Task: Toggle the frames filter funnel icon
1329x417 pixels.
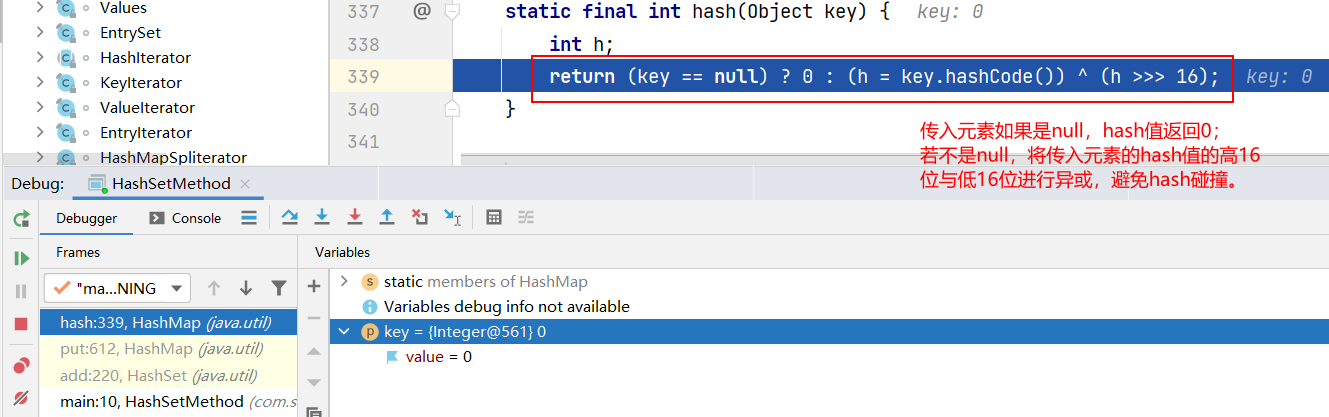Action: point(279,288)
